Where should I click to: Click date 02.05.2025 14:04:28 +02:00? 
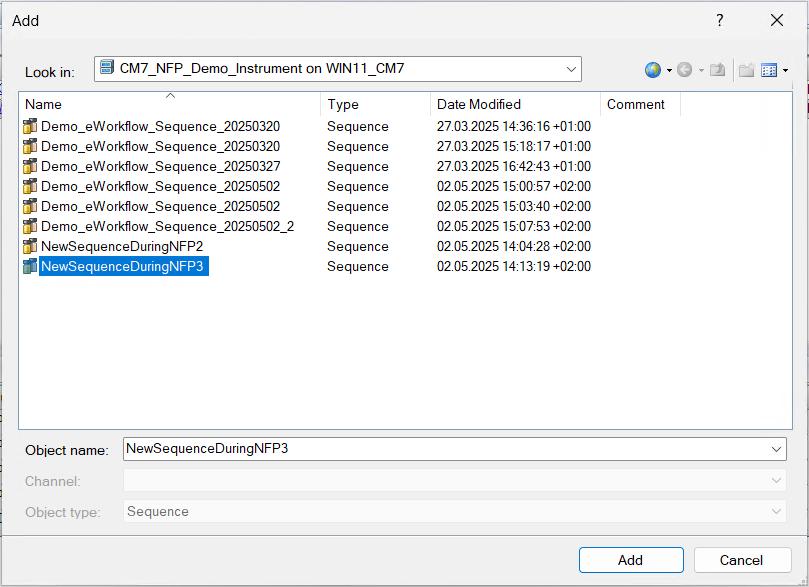pyautogui.click(x=513, y=246)
